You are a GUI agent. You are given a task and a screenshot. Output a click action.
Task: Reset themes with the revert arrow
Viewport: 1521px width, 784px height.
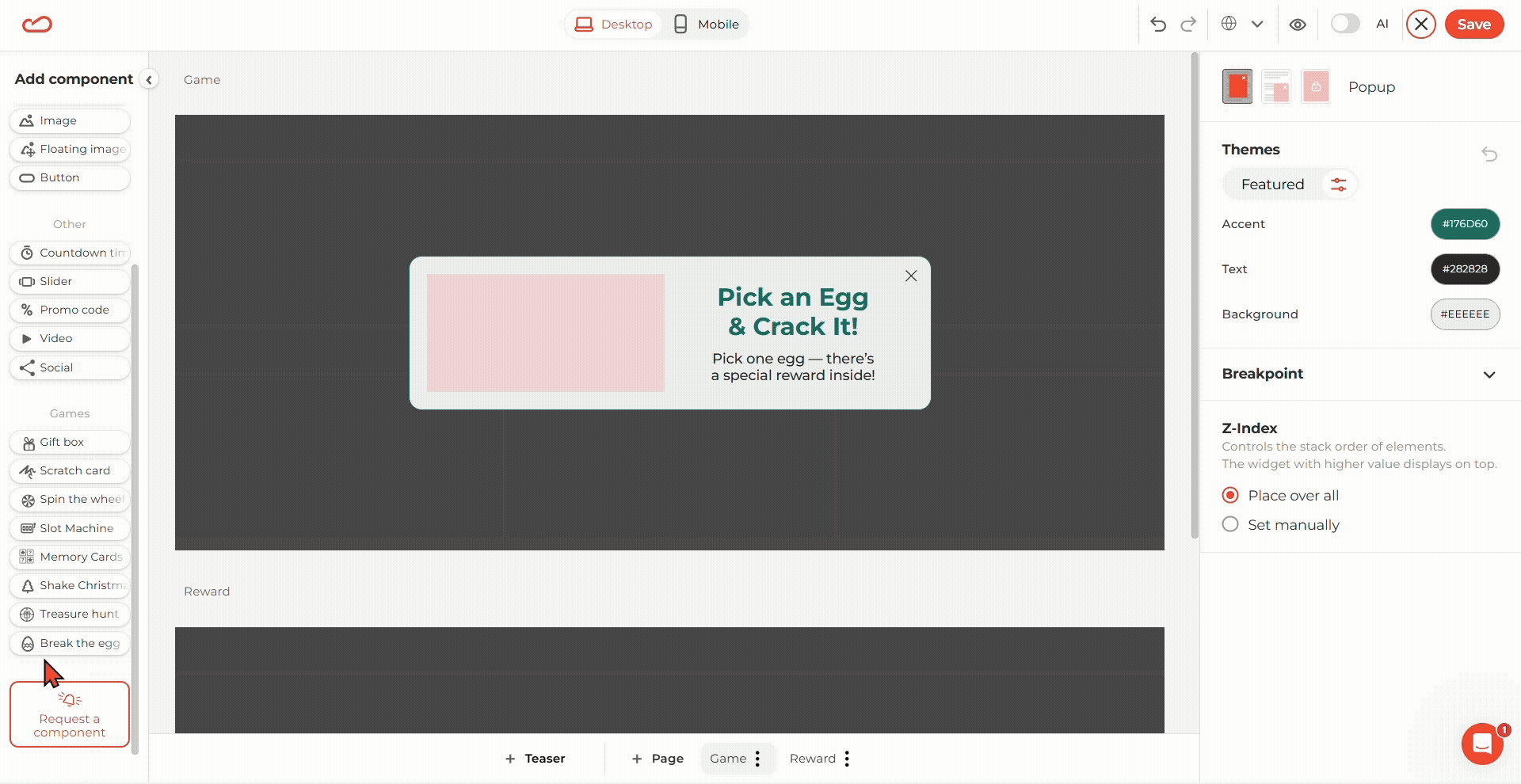point(1489,154)
